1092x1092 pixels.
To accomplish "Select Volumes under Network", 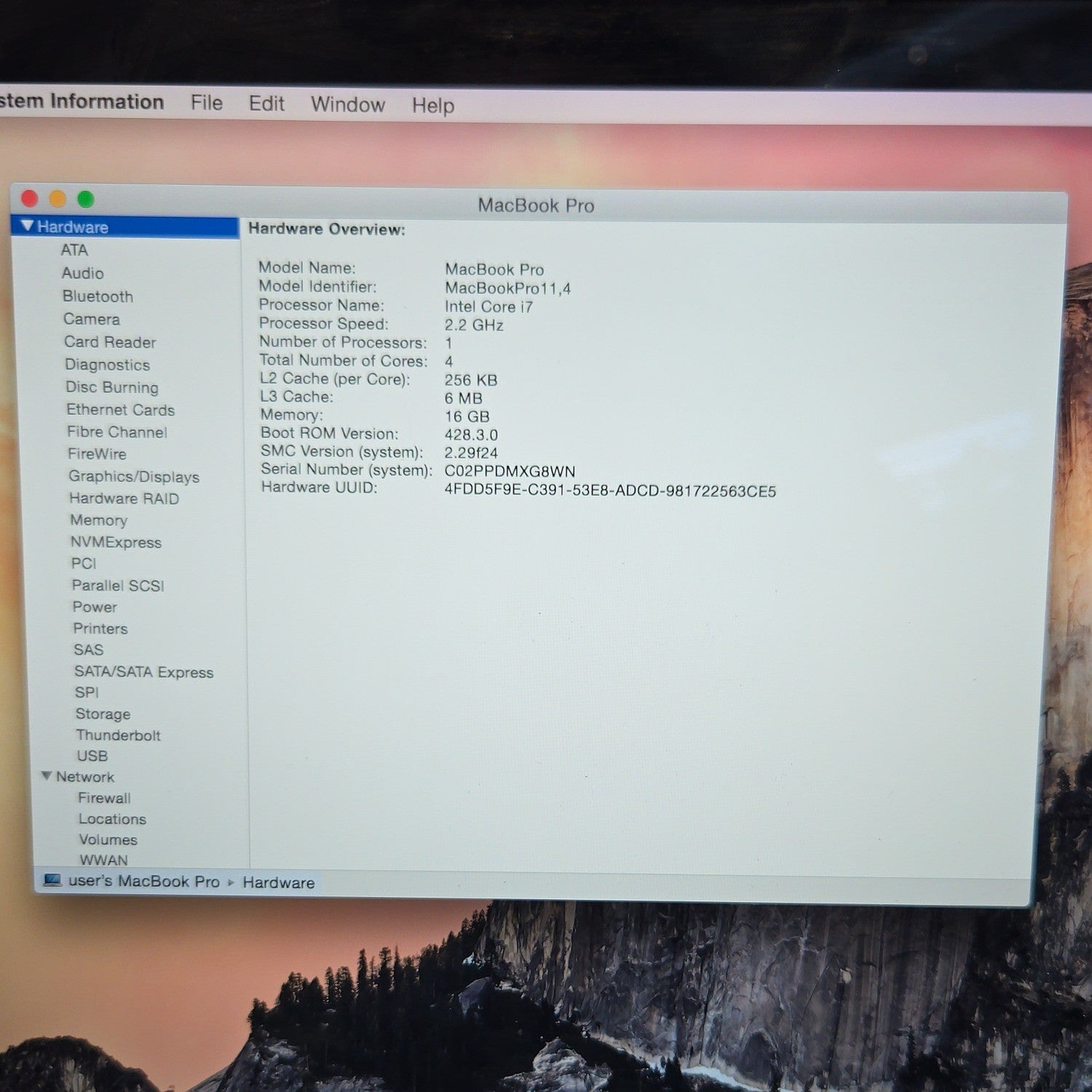I will coord(108,839).
